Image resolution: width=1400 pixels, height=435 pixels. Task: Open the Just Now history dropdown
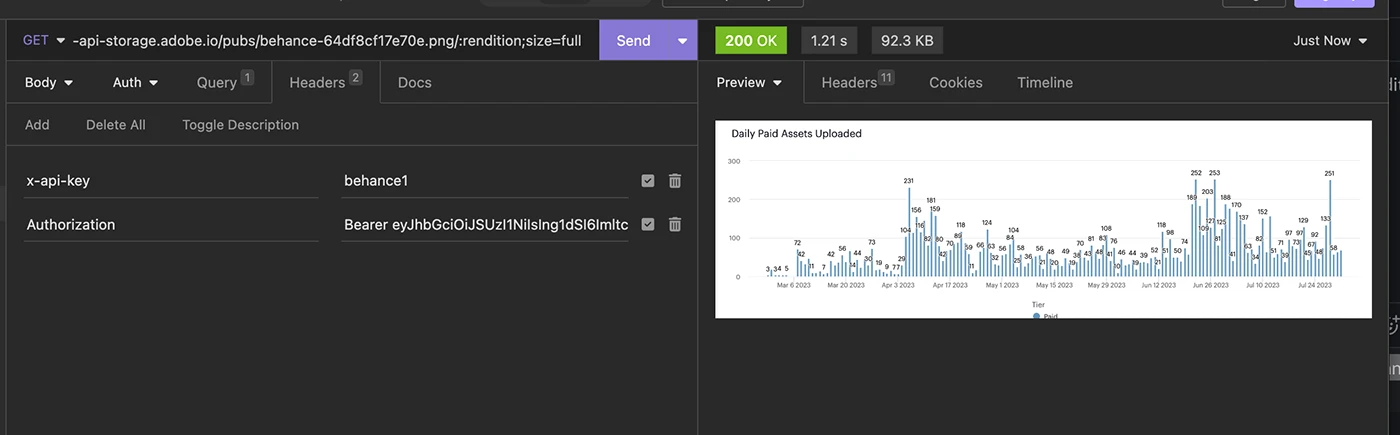point(1329,41)
